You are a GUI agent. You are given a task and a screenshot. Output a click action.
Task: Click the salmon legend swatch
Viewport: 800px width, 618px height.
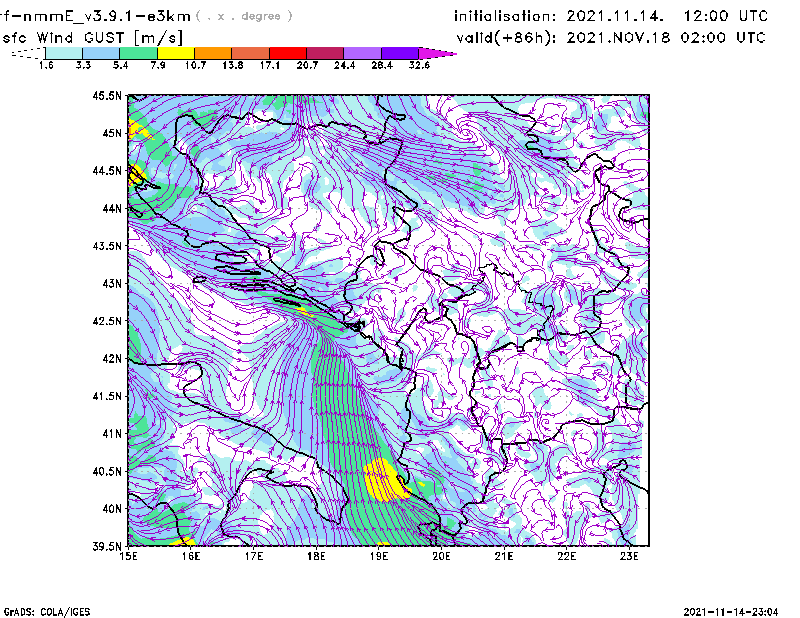tap(251, 53)
